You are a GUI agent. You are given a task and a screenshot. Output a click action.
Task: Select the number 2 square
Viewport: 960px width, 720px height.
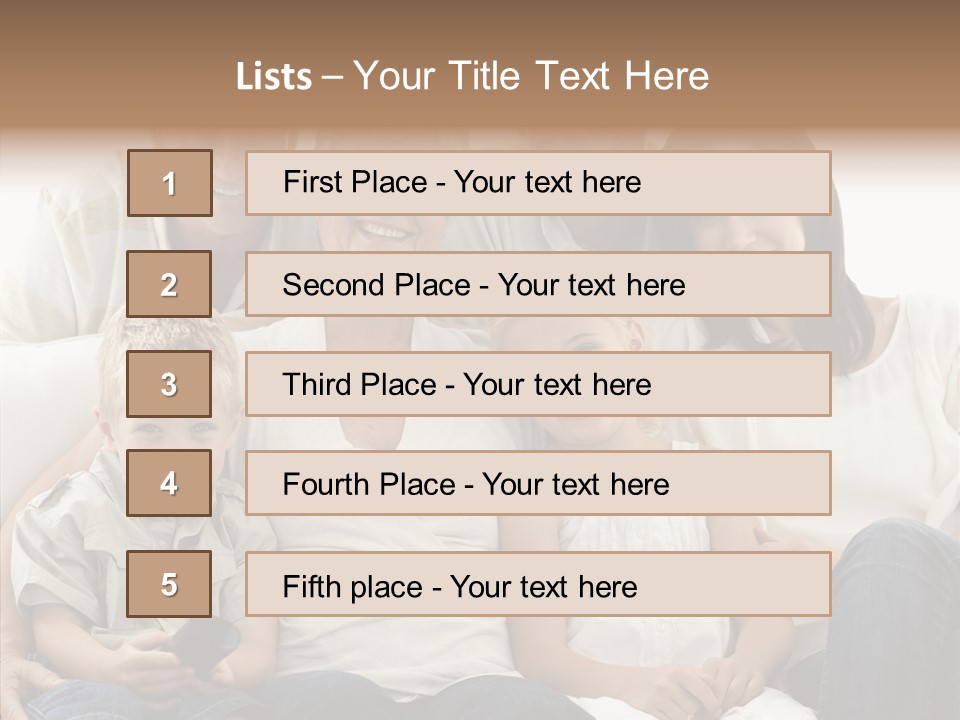pos(169,284)
